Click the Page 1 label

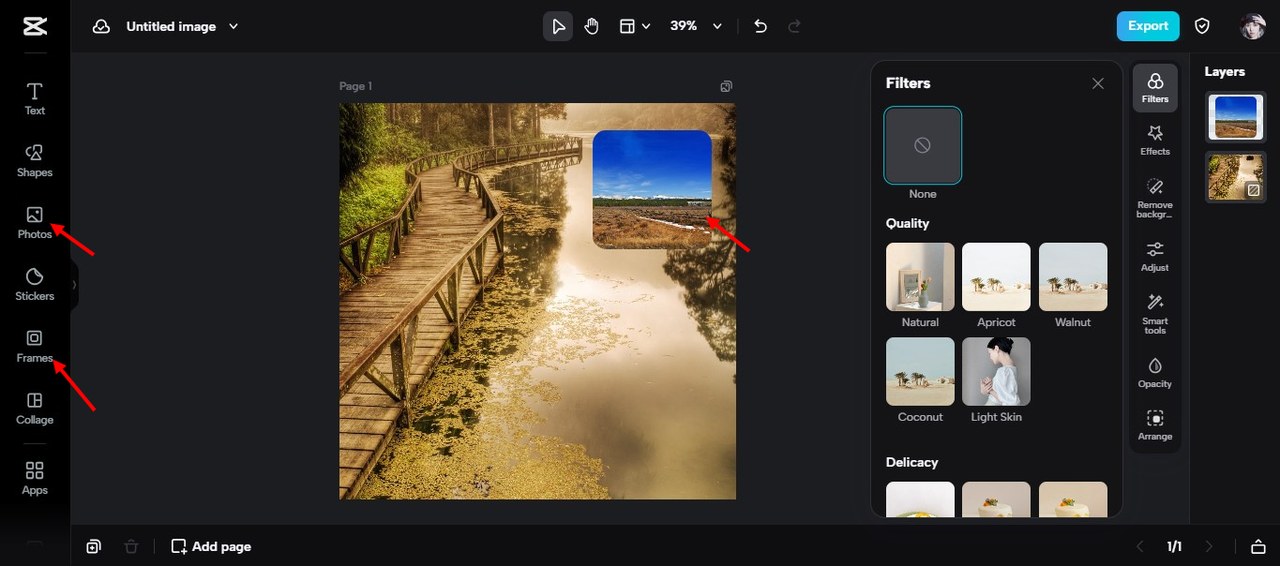tap(355, 86)
